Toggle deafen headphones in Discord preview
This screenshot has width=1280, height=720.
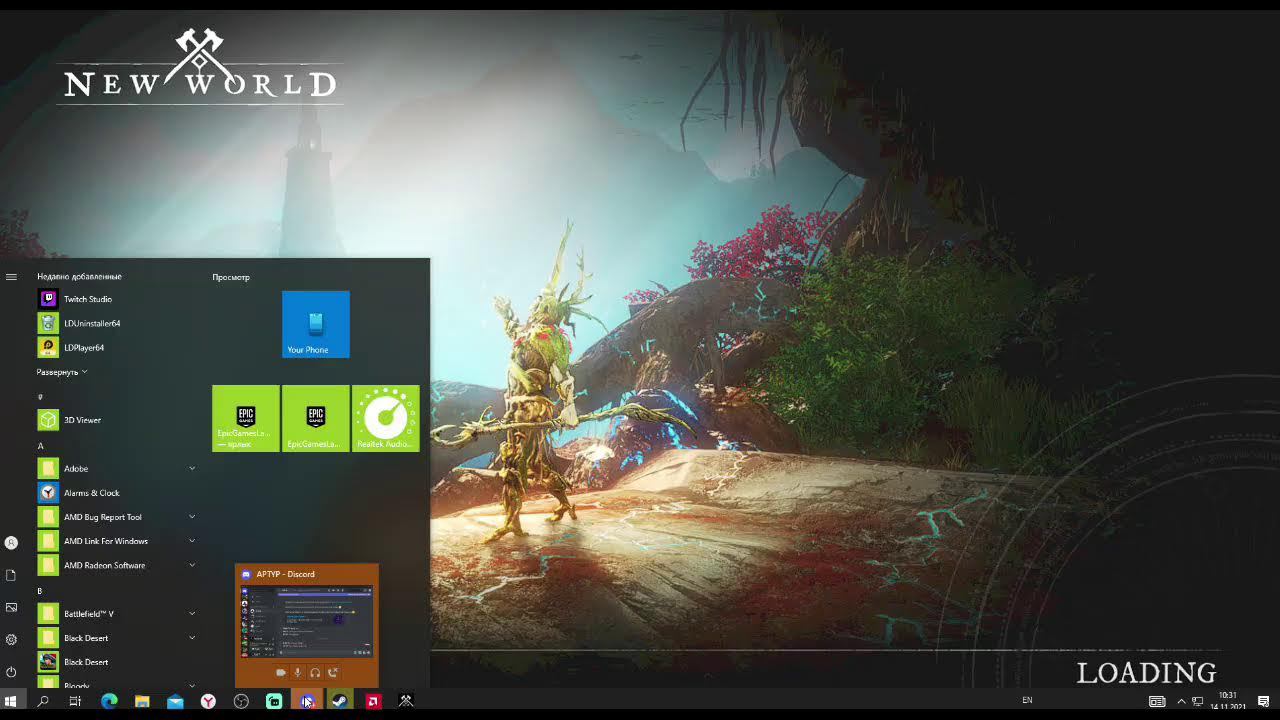315,673
